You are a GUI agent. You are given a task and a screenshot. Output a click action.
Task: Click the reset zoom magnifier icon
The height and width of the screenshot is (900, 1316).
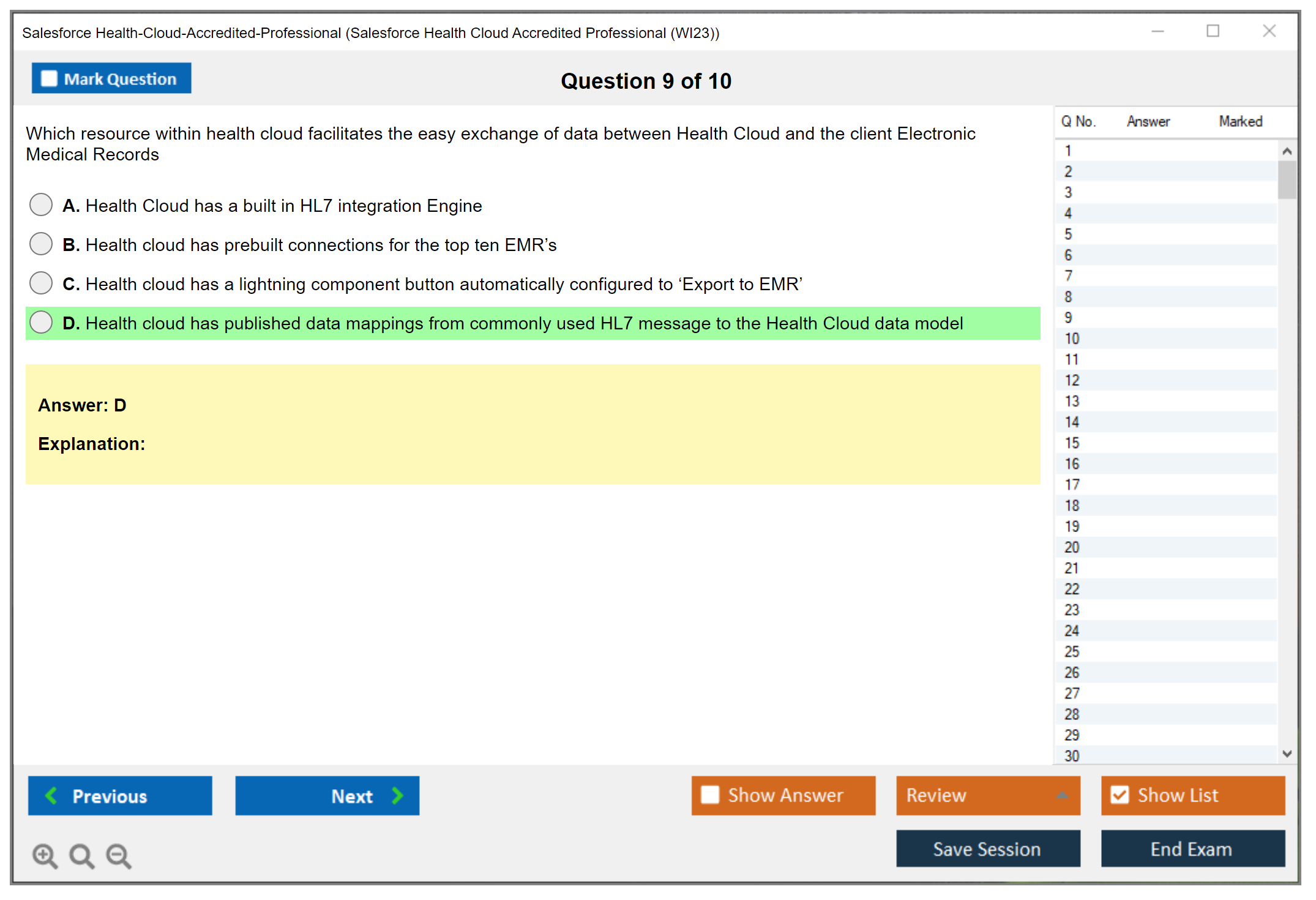pos(81,855)
